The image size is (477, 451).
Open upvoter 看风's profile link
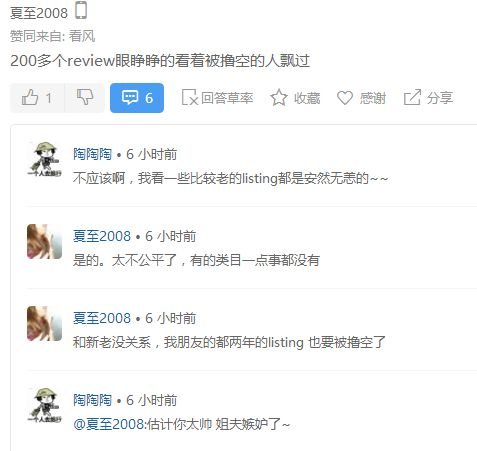[82, 36]
